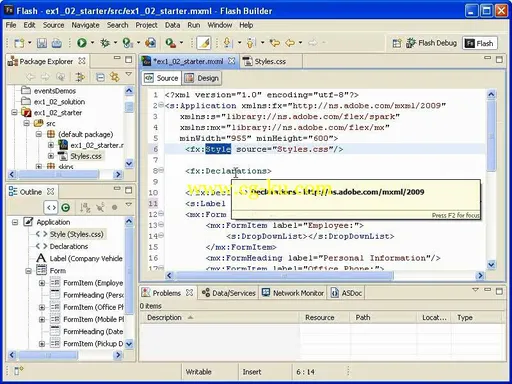Toggle Outline MXML tag view button
This screenshot has height=384, width=512.
click(51, 208)
